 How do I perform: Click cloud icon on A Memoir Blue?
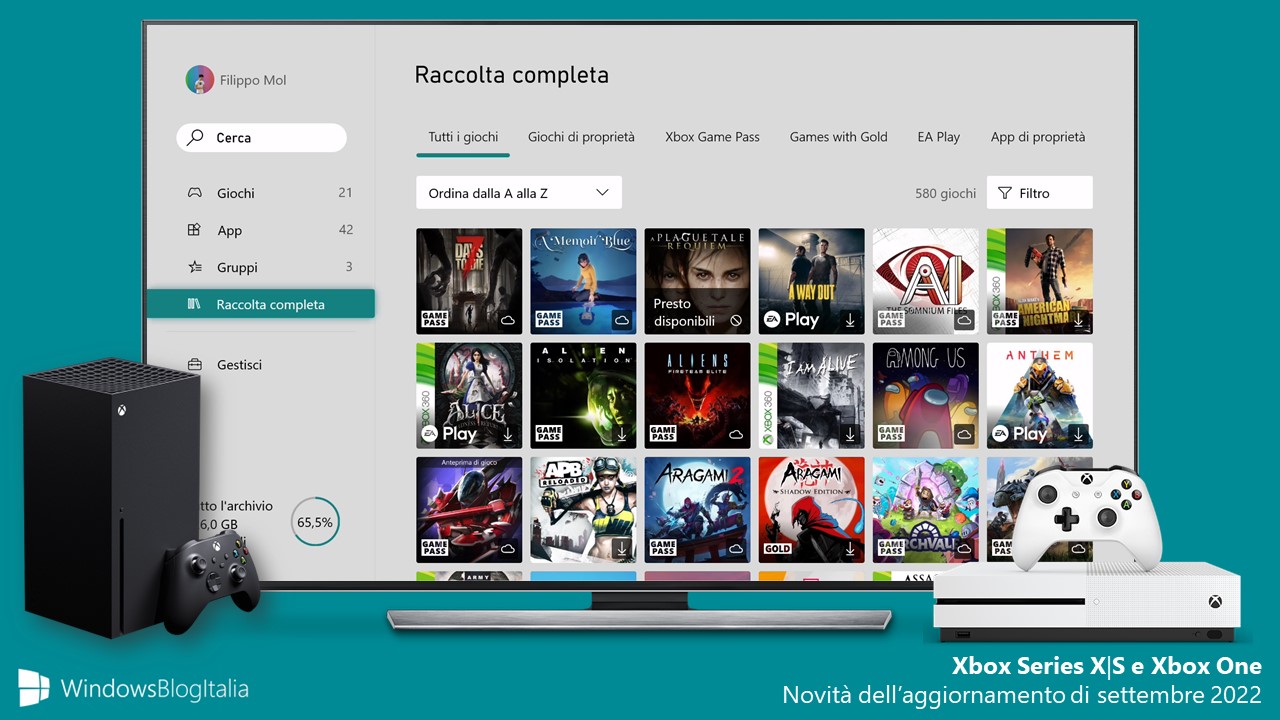pyautogui.click(x=622, y=320)
